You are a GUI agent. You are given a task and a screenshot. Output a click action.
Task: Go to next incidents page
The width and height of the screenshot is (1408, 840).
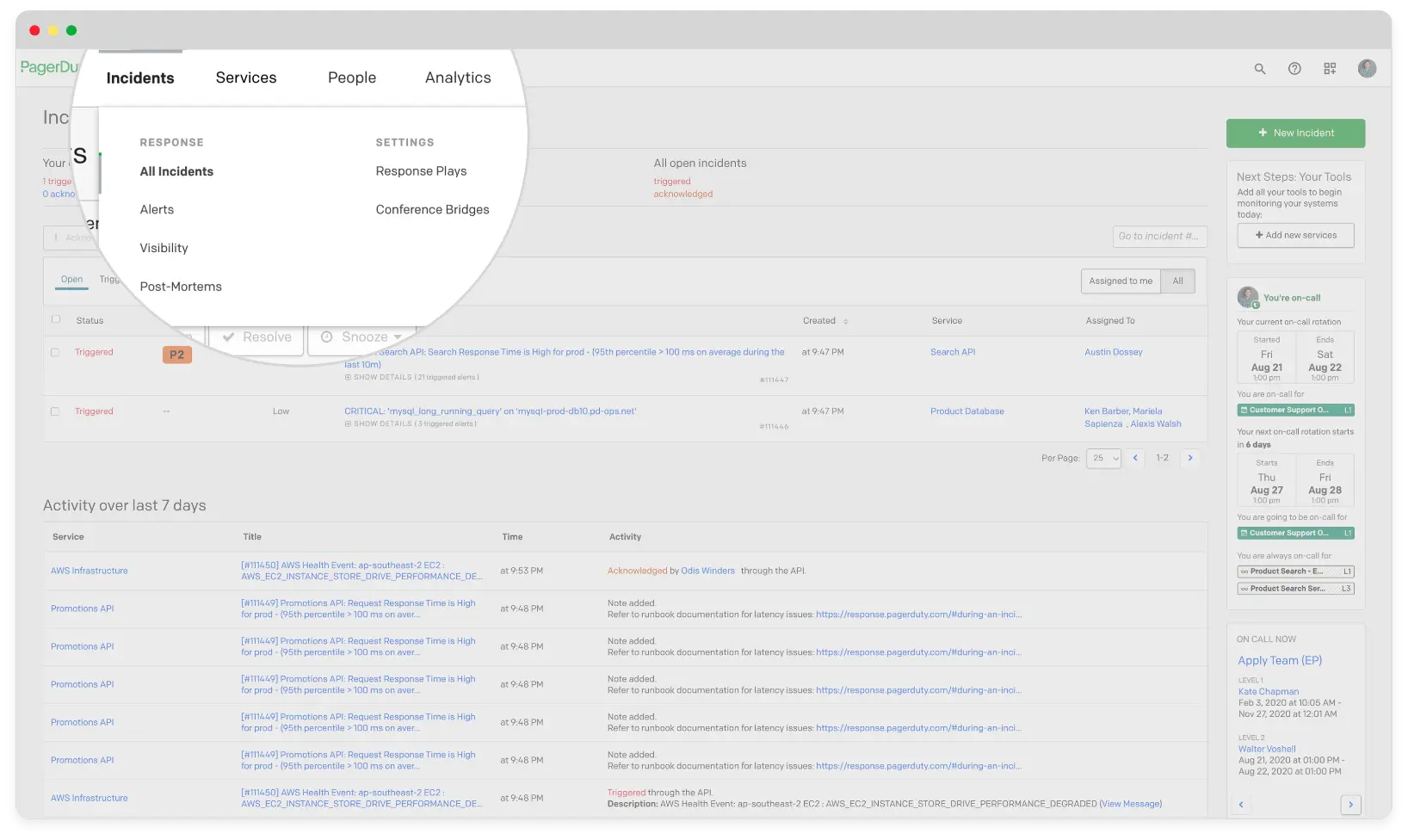coord(1190,458)
